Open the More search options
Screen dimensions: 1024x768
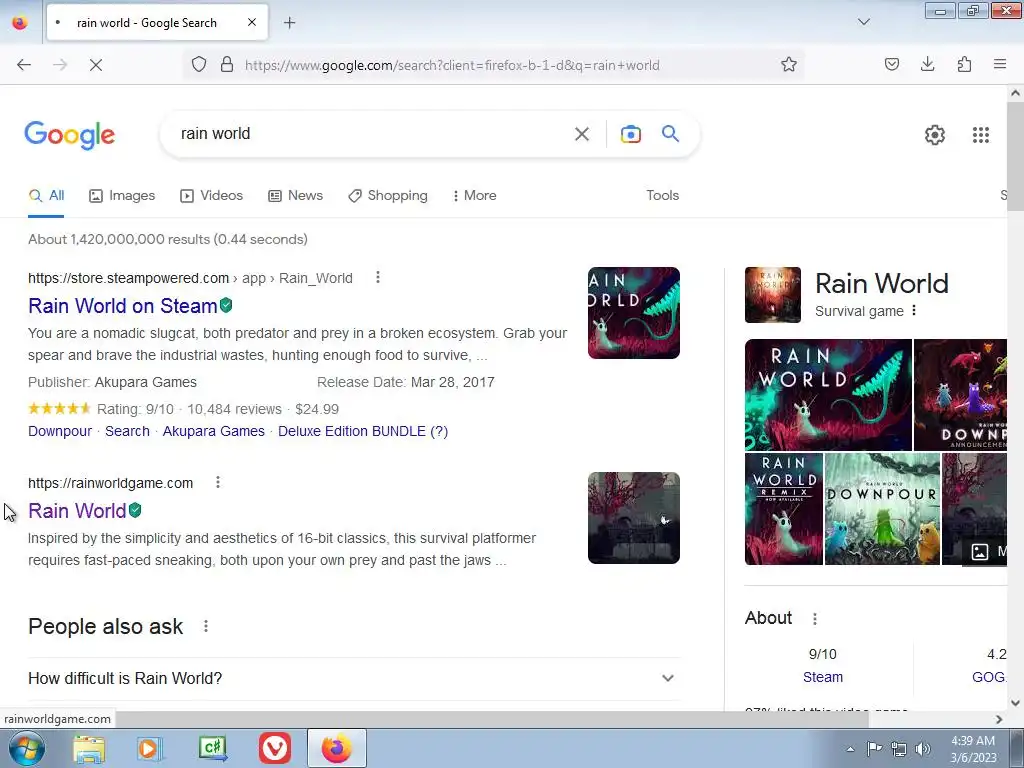[x=475, y=196]
